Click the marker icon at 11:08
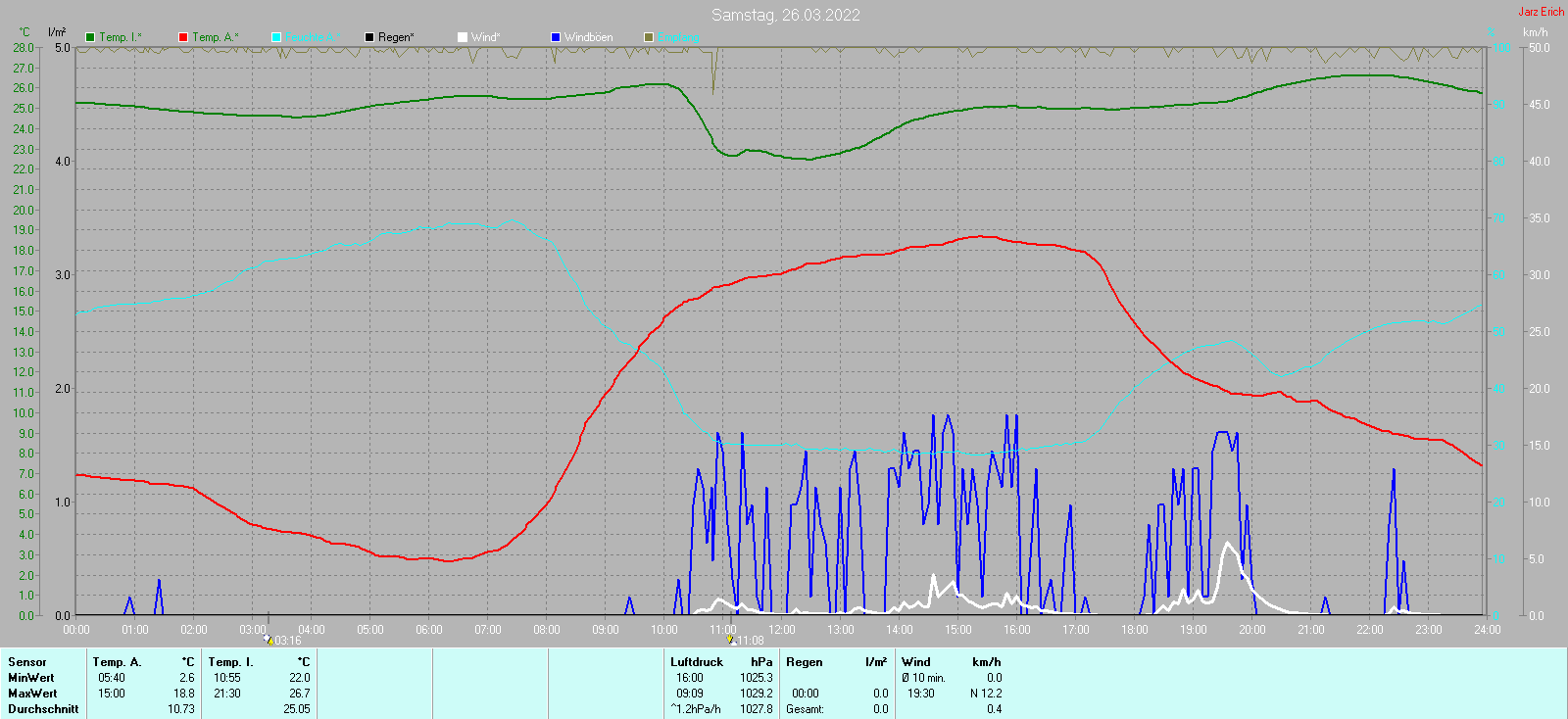Screen dimensions: 1568x719 point(730,640)
